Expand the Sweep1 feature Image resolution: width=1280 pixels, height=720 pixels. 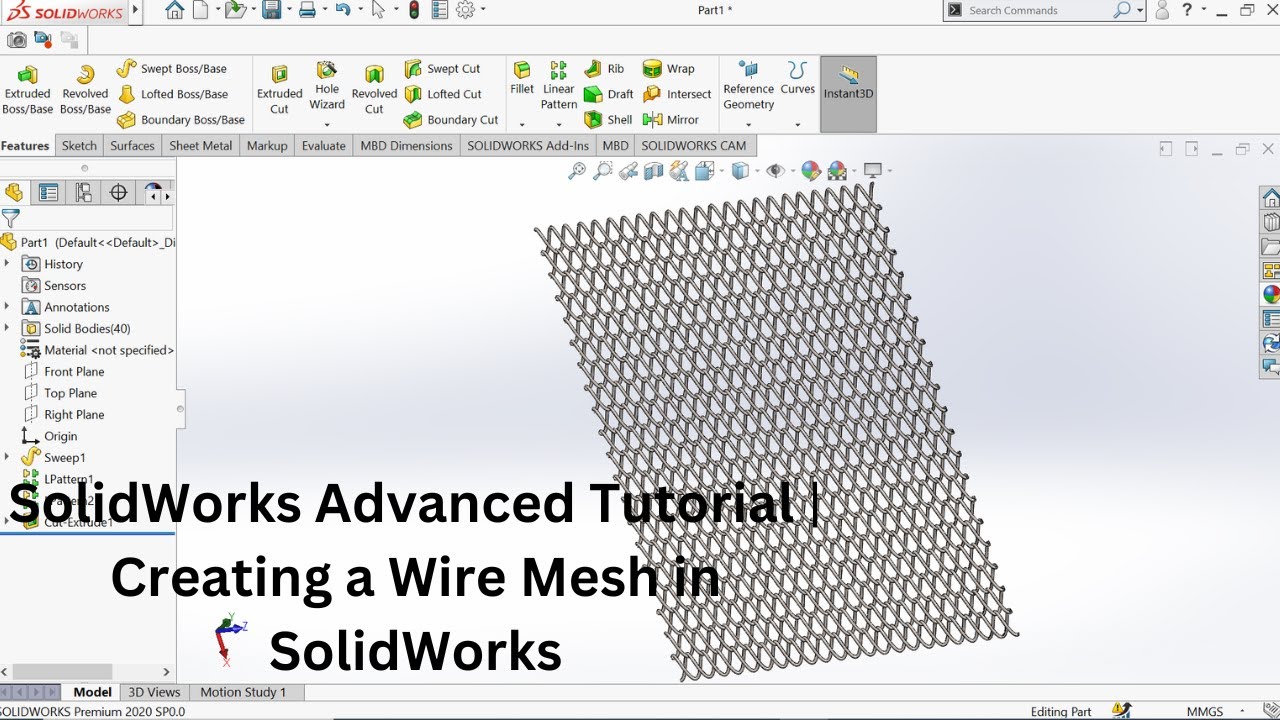tap(7, 457)
